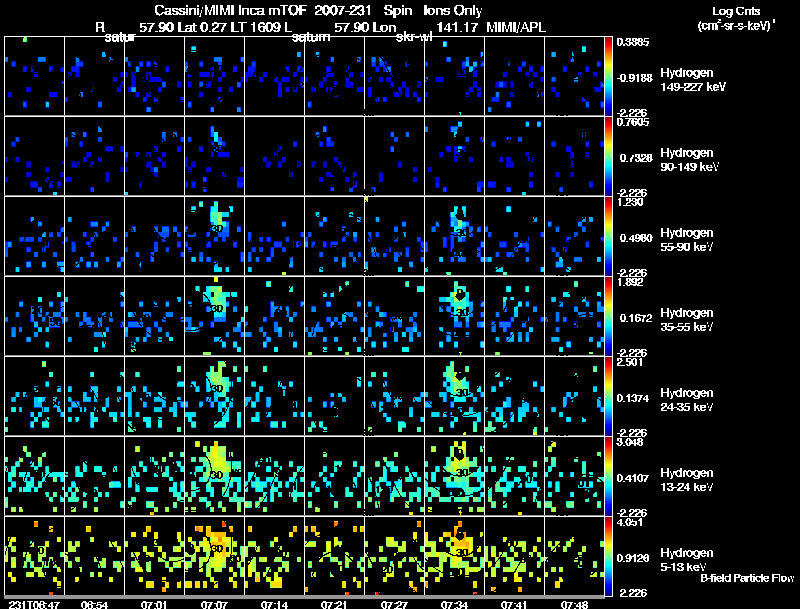Select the Hydrogen 149-227 keV panel at 07:01
The image size is (800, 609).
click(155, 76)
